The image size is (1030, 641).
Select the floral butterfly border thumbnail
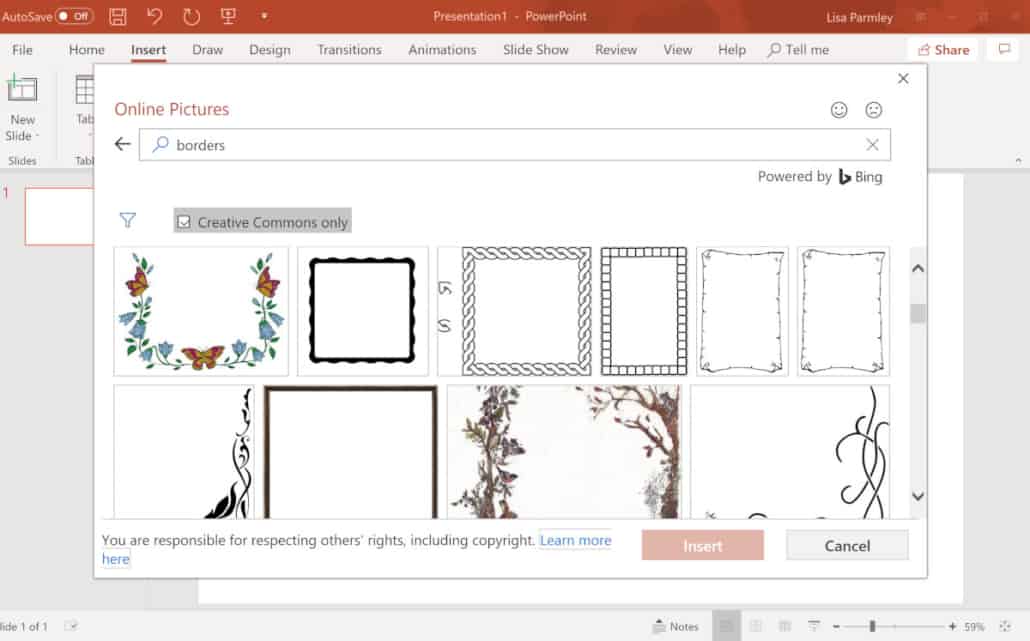200,311
